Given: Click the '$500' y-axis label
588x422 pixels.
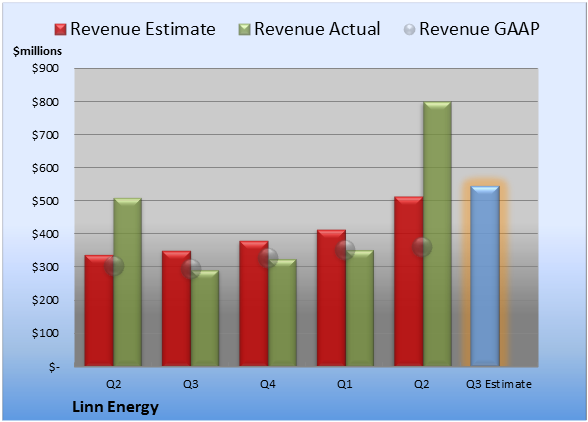Looking at the screenshot, I should point(45,201).
